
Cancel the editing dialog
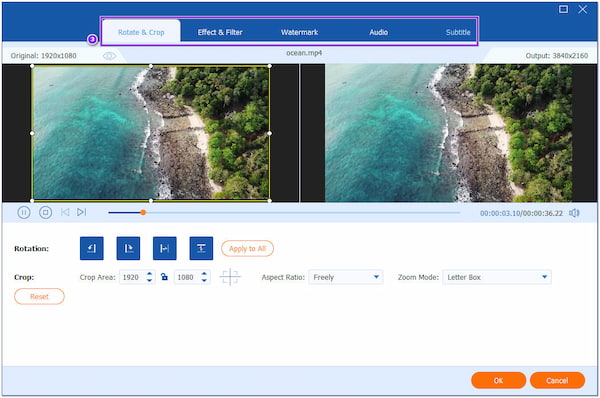pyautogui.click(x=557, y=380)
